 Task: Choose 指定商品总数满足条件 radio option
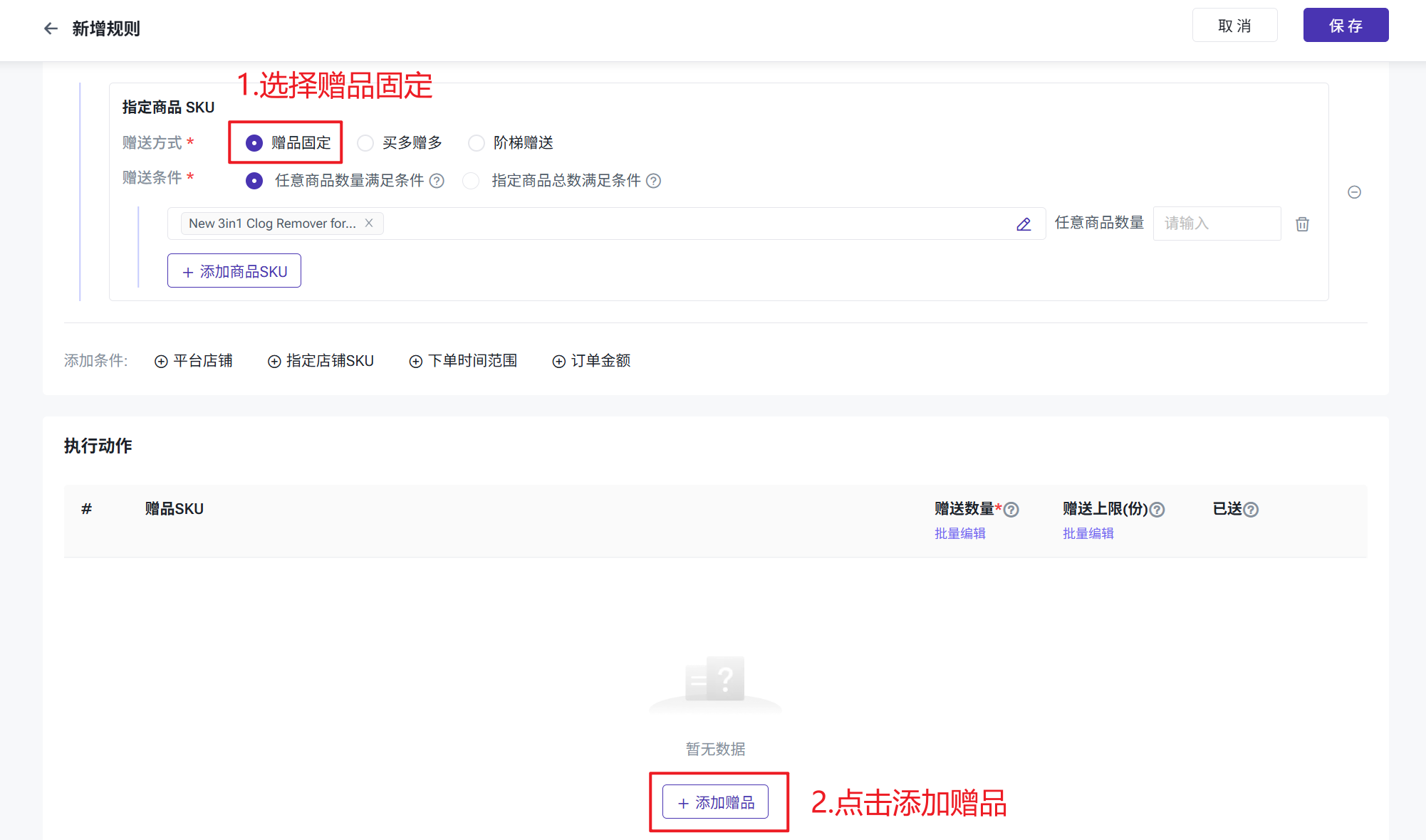471,181
